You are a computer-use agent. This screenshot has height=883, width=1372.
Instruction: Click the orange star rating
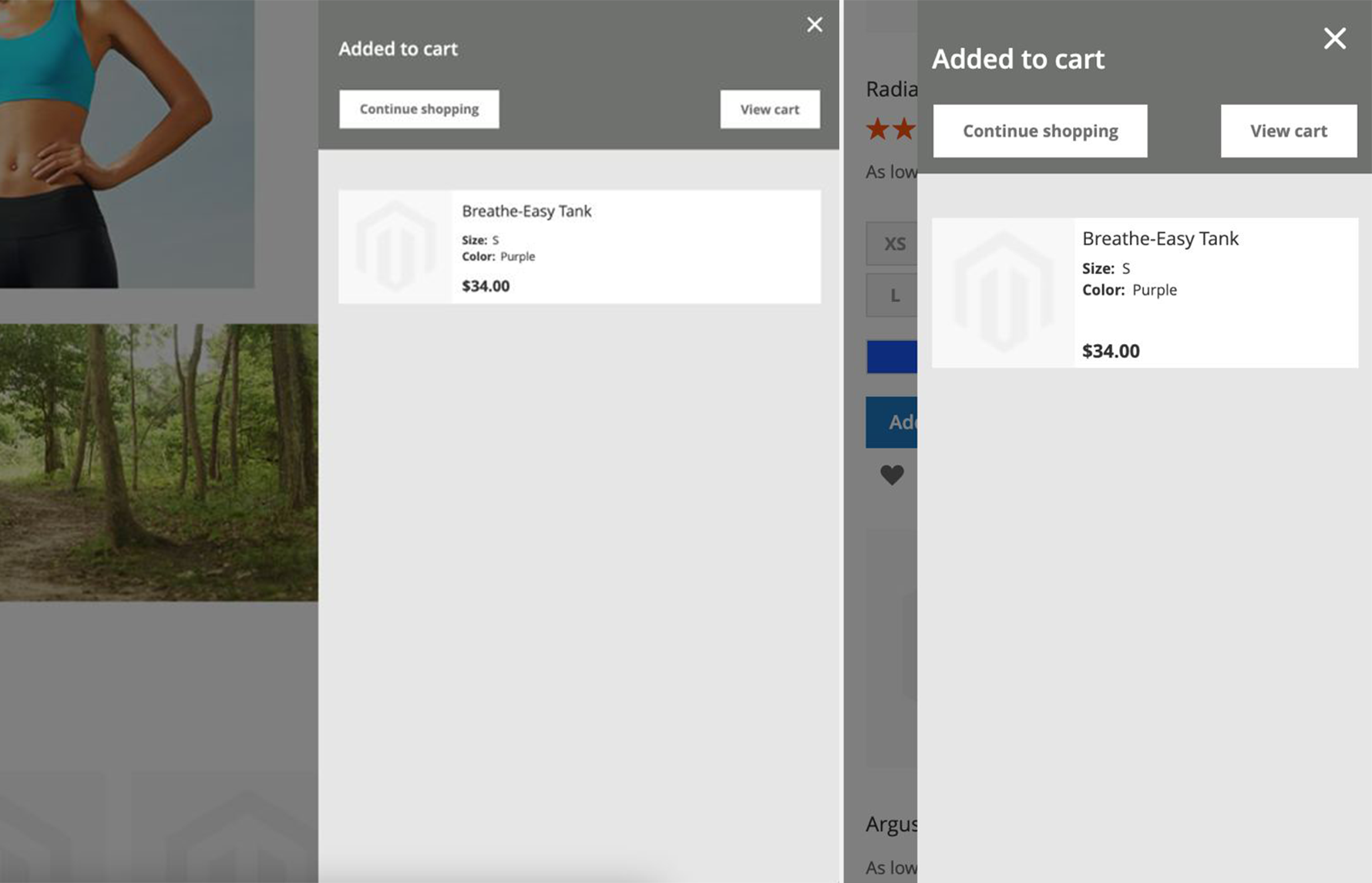(x=891, y=129)
